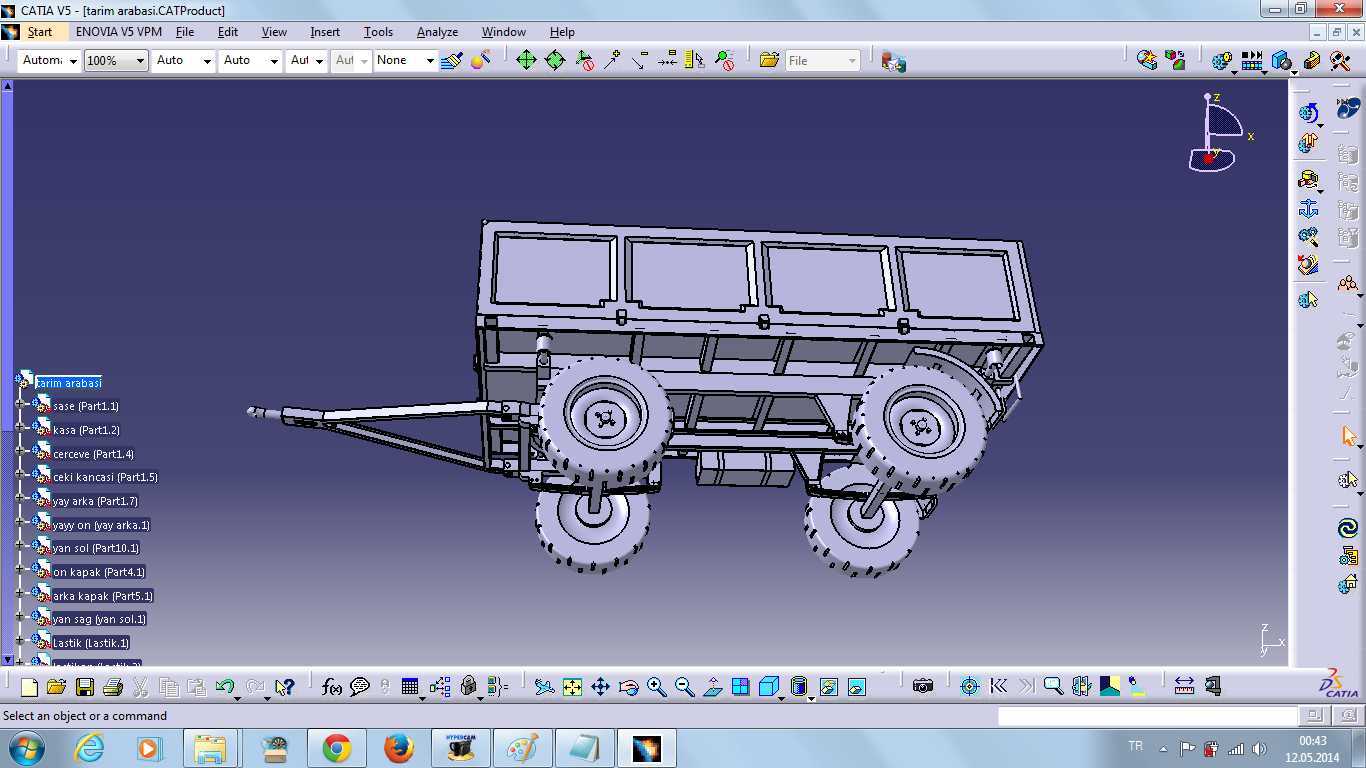Open Windows Explorer from the taskbar
Screen dimensions: 1366x768
(x=210, y=748)
